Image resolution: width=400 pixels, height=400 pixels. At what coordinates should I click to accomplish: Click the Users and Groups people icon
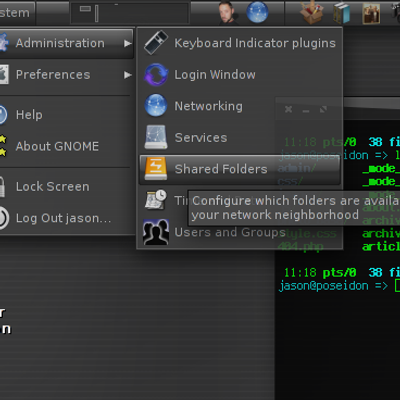click(156, 232)
